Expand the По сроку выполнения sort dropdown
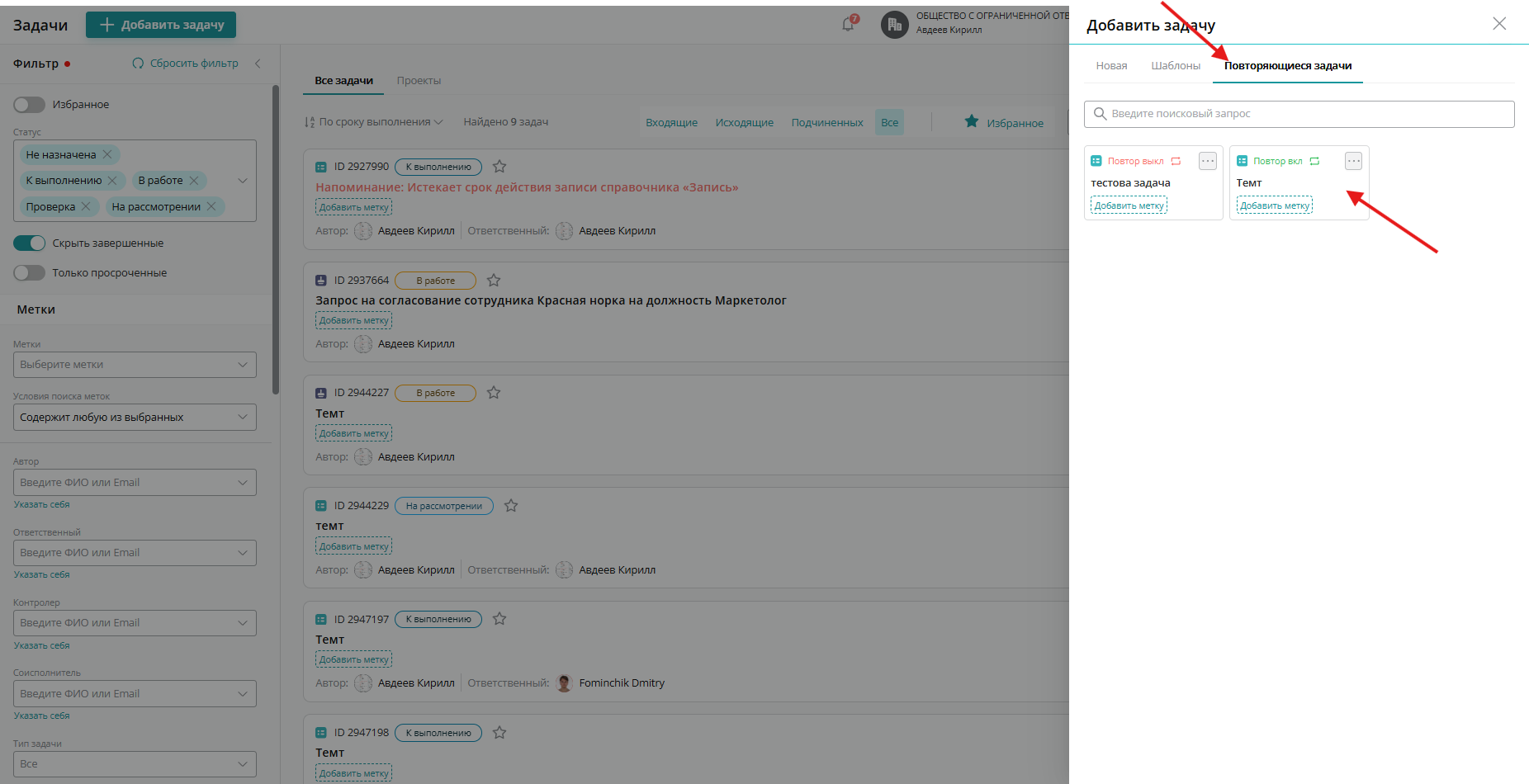The width and height of the screenshot is (1529, 784). pyautogui.click(x=374, y=121)
